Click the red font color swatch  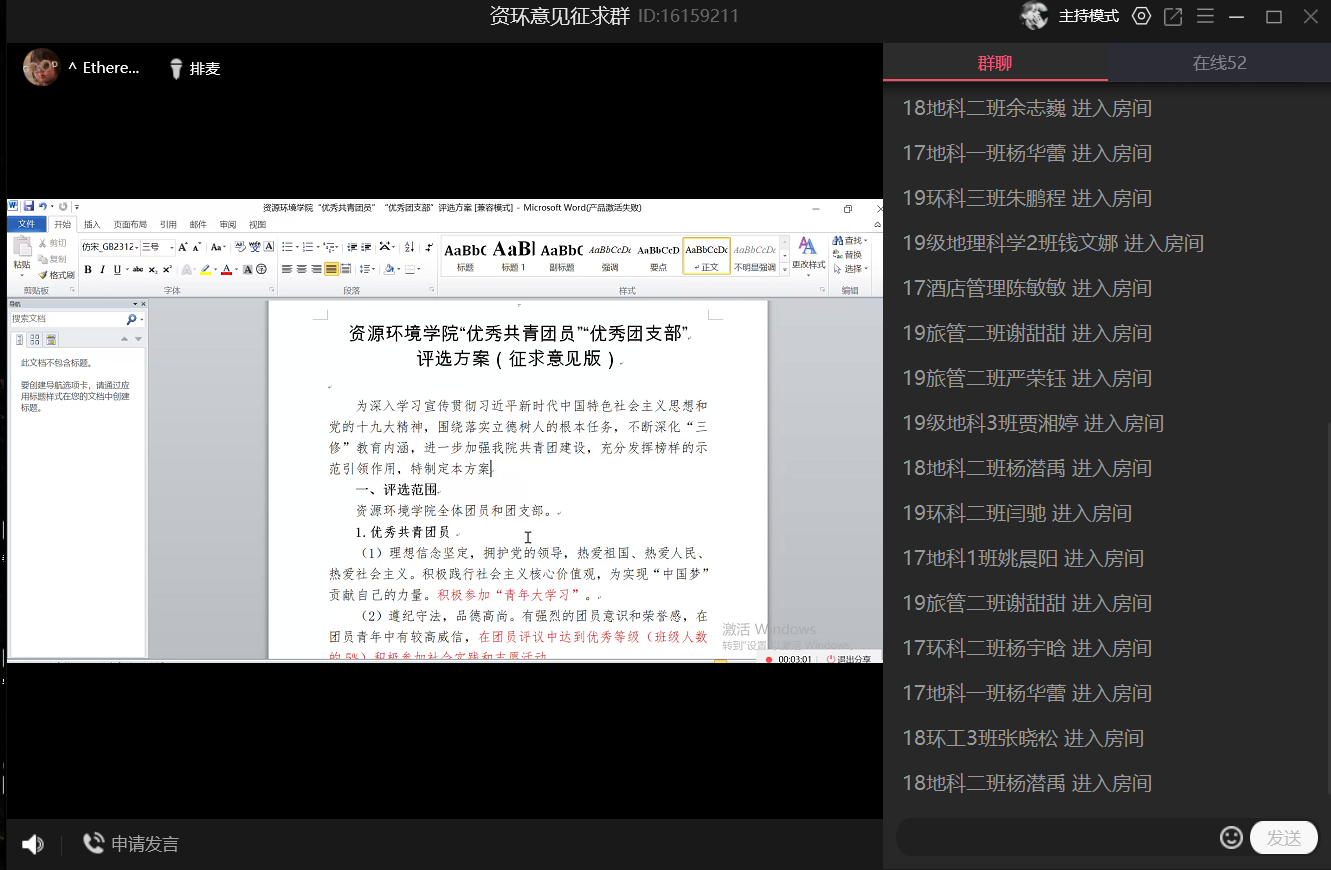pyautogui.click(x=226, y=269)
